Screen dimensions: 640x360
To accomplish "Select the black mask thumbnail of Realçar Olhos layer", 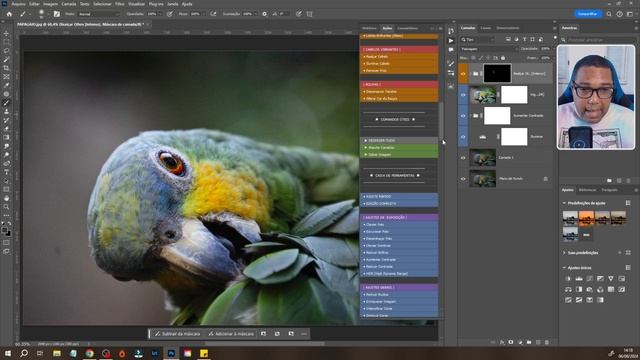I will click(497, 74).
